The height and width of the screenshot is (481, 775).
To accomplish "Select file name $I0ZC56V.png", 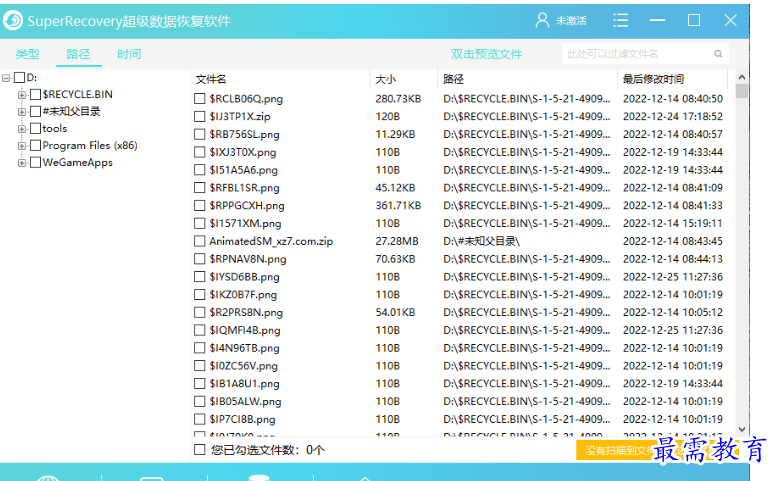I will point(244,366).
